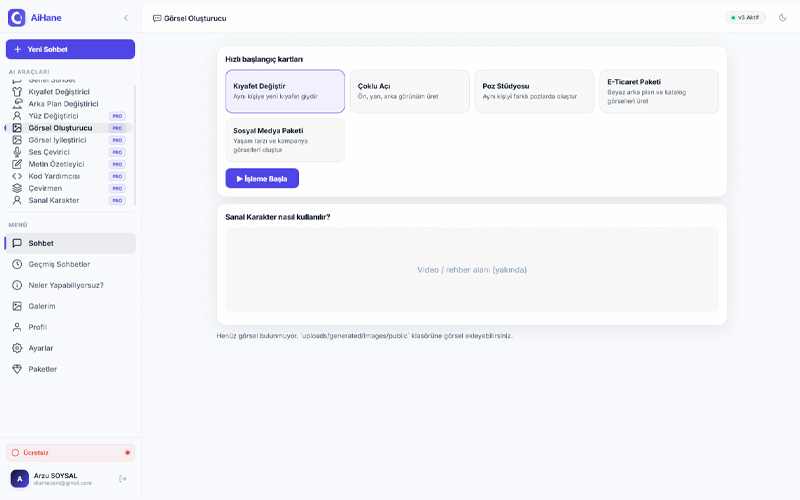
Task: Select the Ses Çevirici microphone icon
Action: point(17,152)
